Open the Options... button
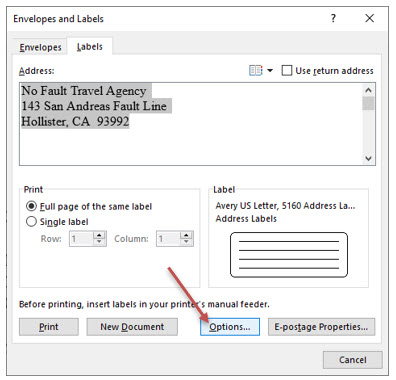The height and width of the screenshot is (380, 396). (x=230, y=327)
